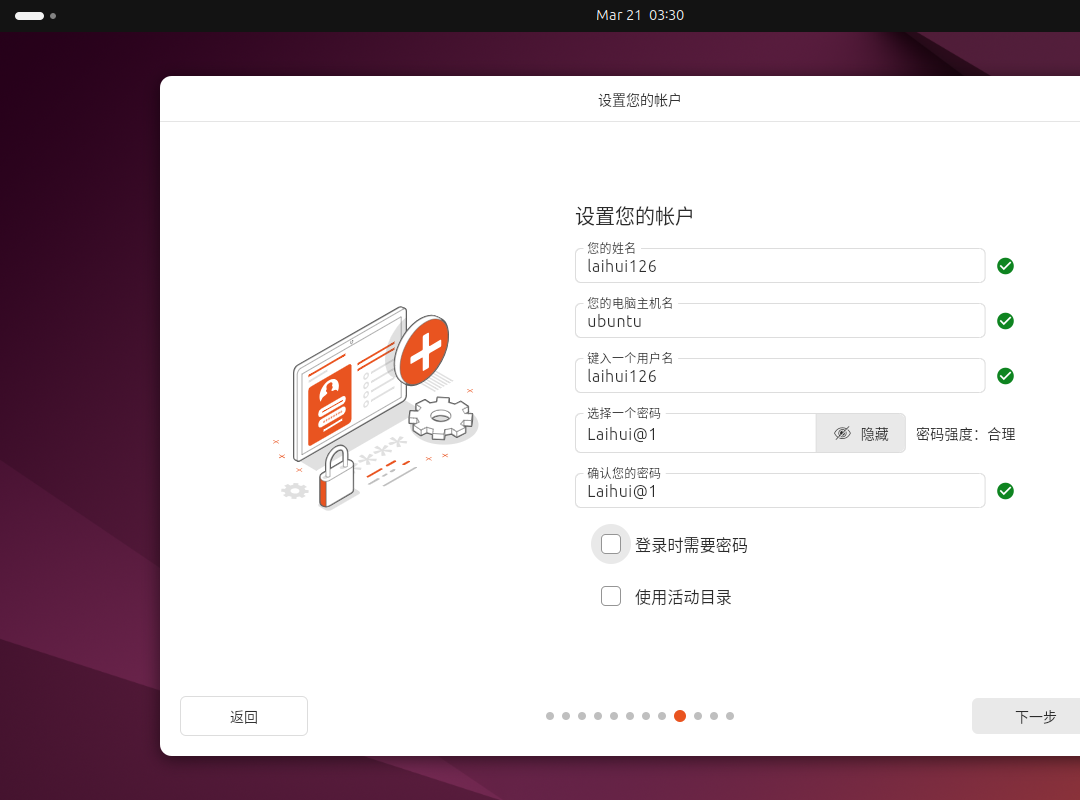The height and width of the screenshot is (800, 1080).
Task: Click the activities pill in the top-left corner
Action: pos(29,16)
